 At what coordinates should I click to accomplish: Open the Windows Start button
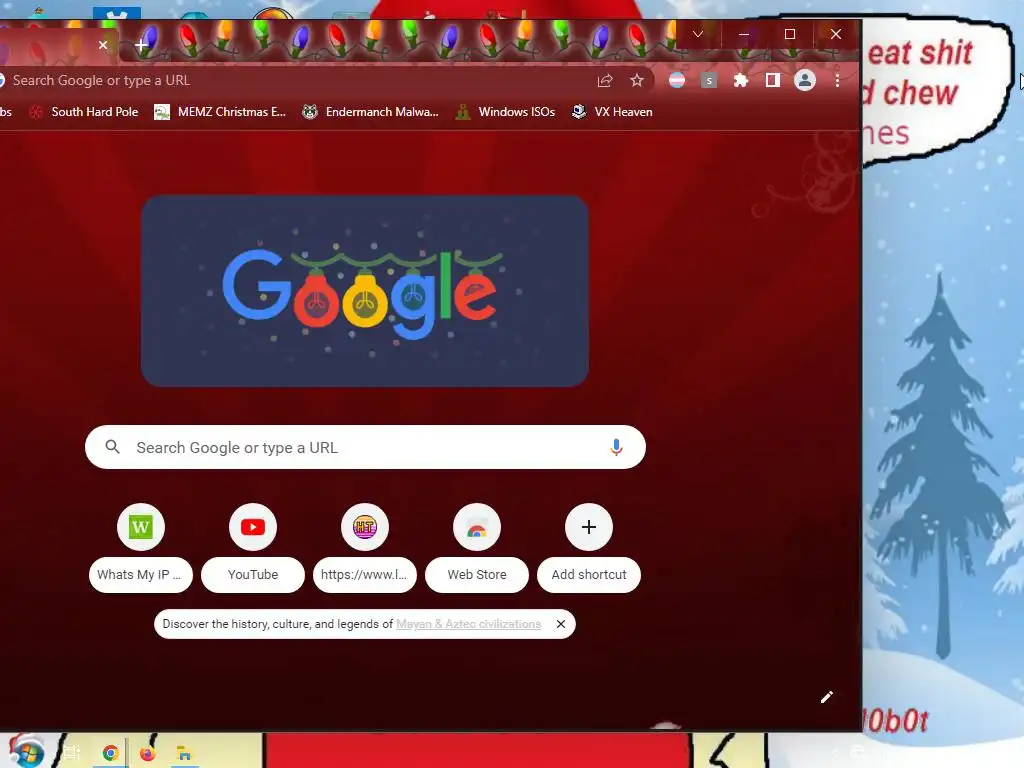tap(25, 752)
